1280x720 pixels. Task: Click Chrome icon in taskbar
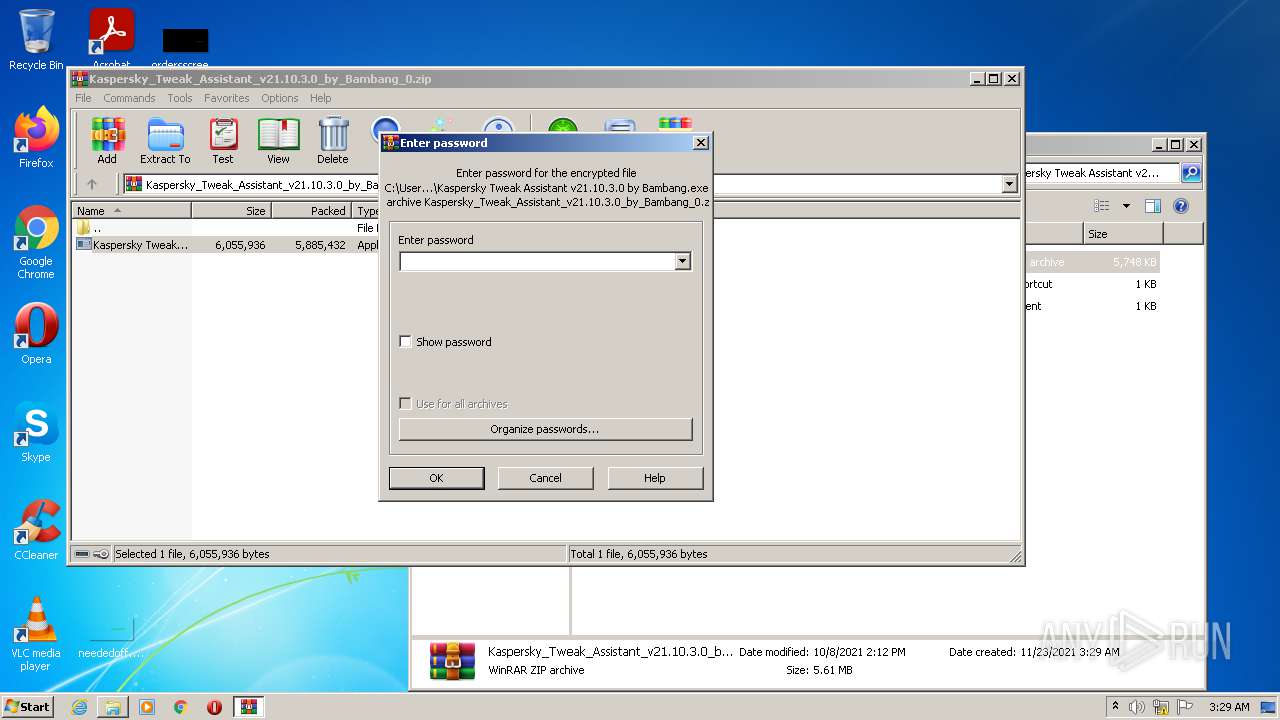[x=181, y=707]
